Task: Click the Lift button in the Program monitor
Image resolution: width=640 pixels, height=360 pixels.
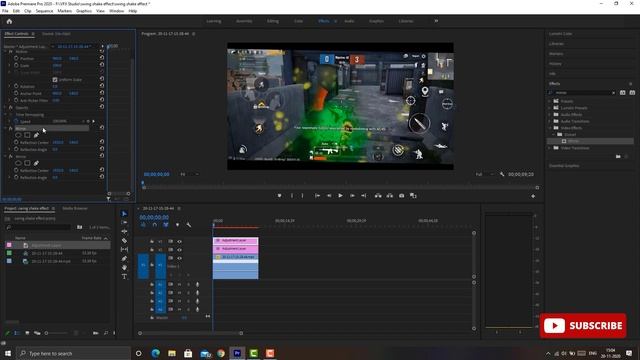Action: [x=378, y=196]
